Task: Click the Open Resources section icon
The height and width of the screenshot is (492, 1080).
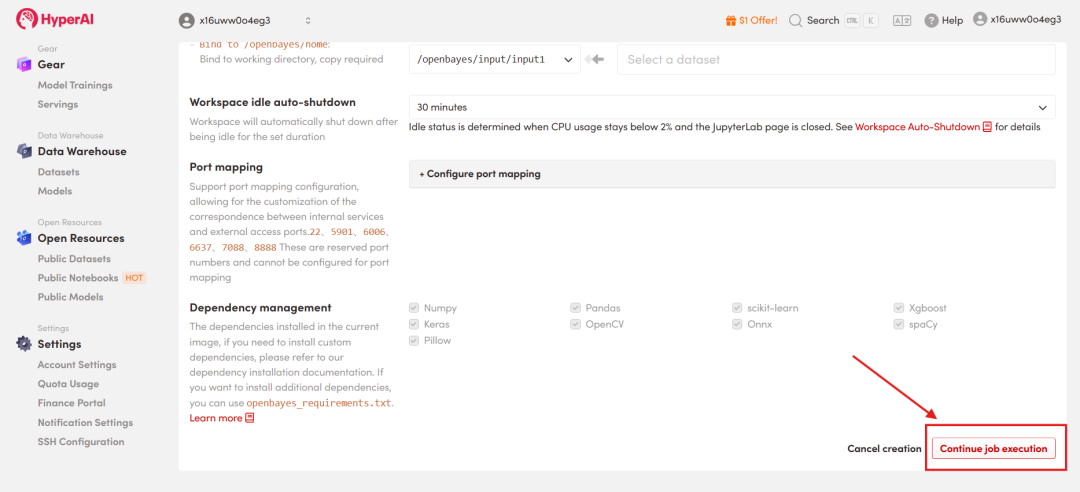Action: [24, 238]
